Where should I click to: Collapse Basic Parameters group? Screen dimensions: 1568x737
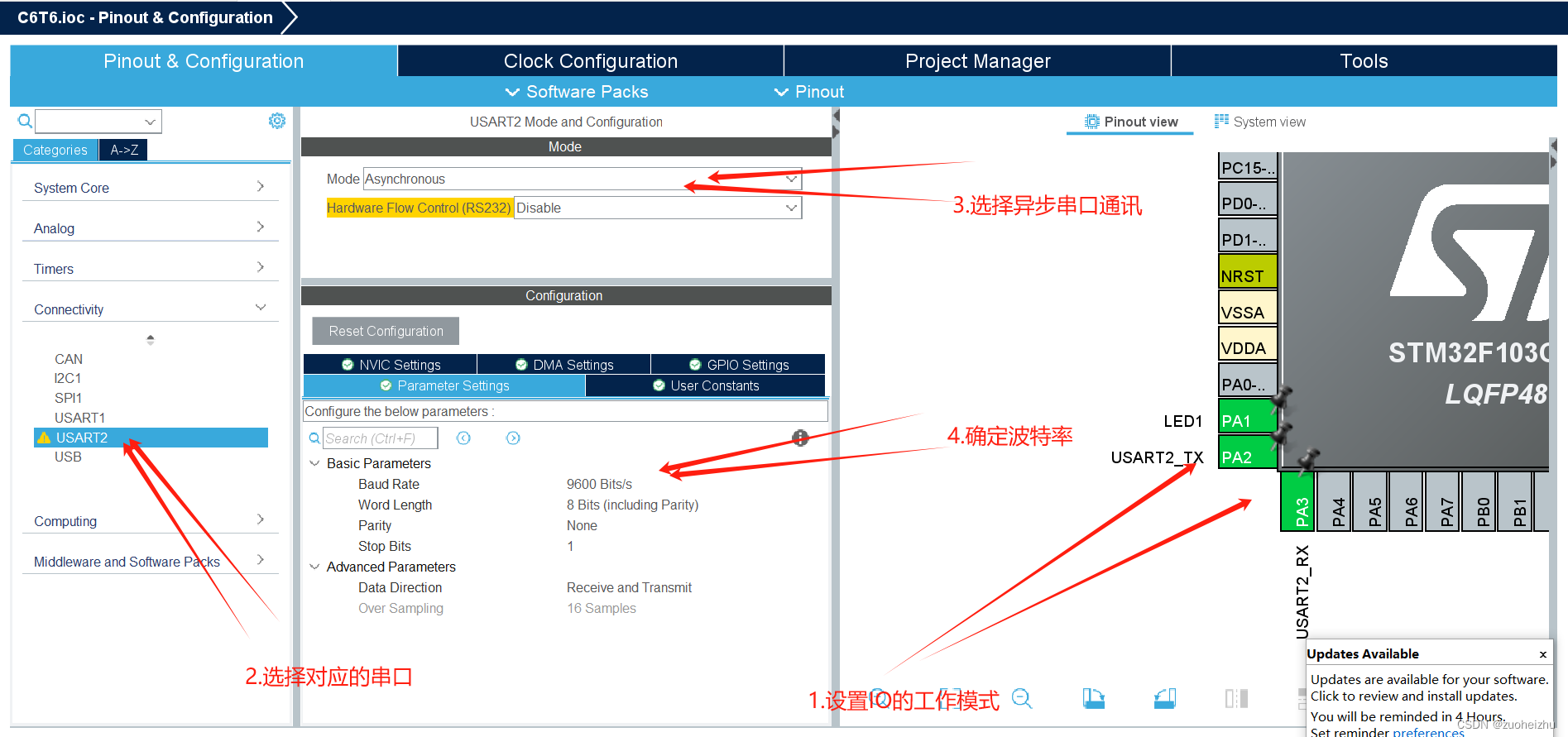(314, 463)
